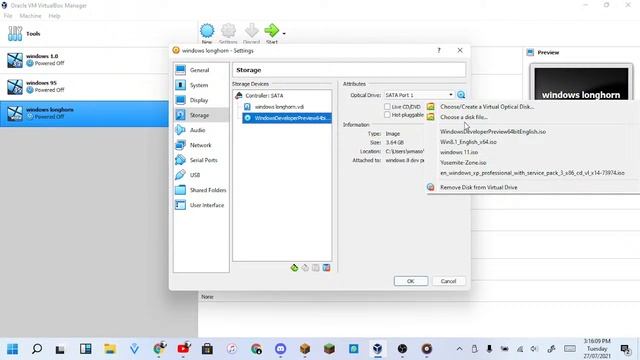Image resolution: width=640 pixels, height=360 pixels.
Task: Select 'Choose a disk file...' menu entry
Action: (464, 117)
